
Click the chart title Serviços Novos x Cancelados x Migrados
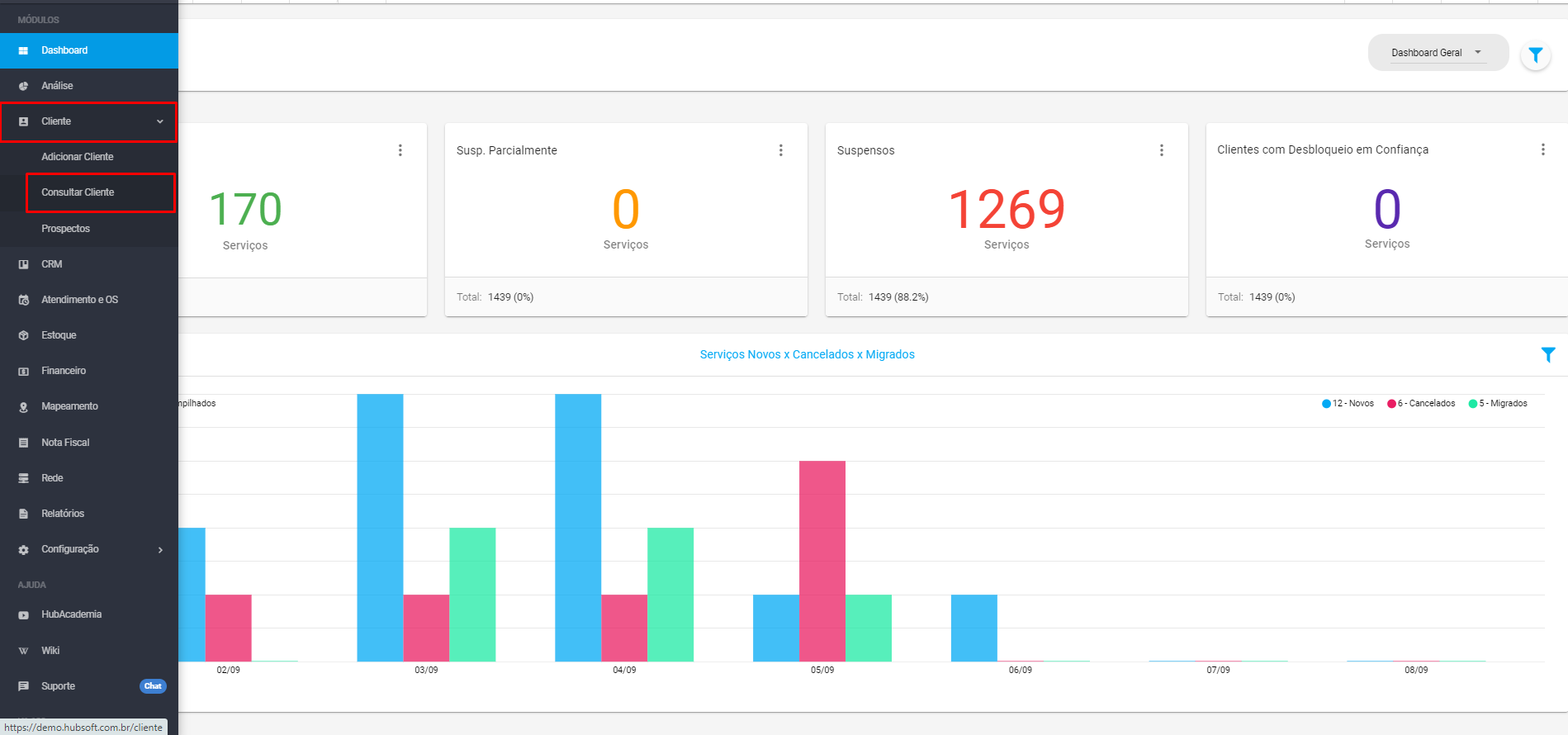[807, 354]
